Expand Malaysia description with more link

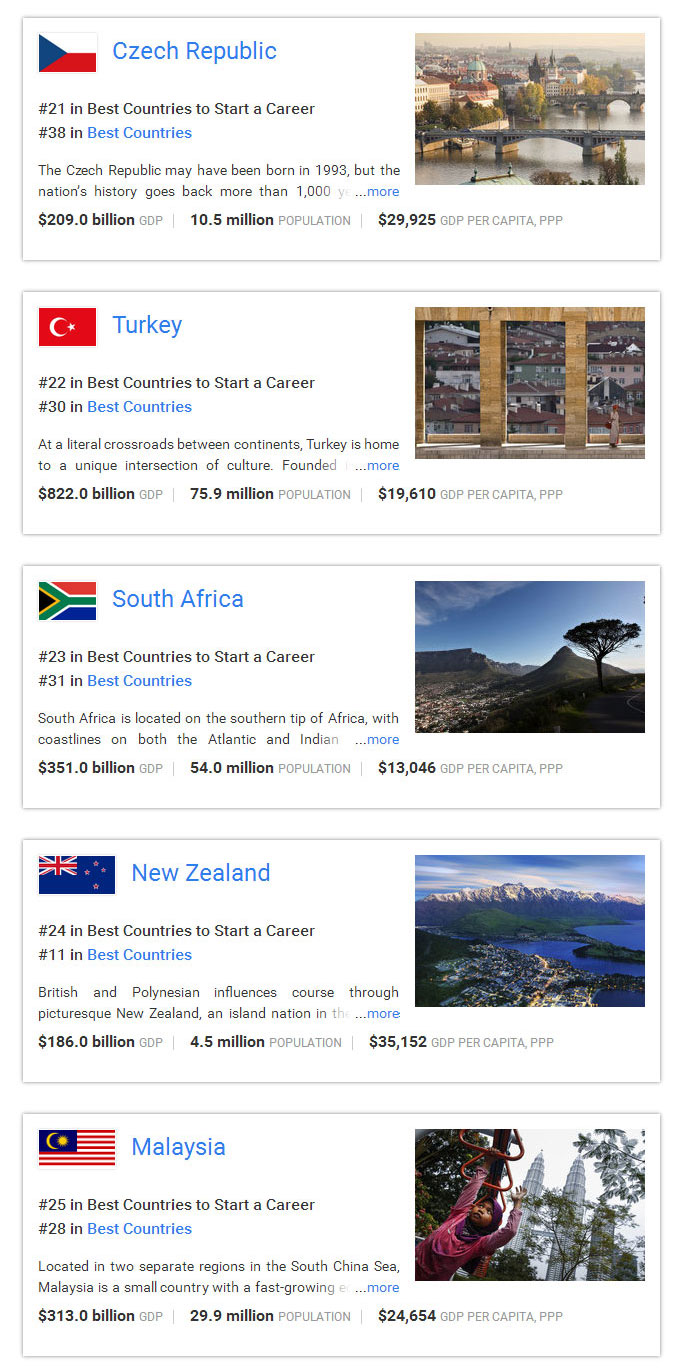(382, 1288)
